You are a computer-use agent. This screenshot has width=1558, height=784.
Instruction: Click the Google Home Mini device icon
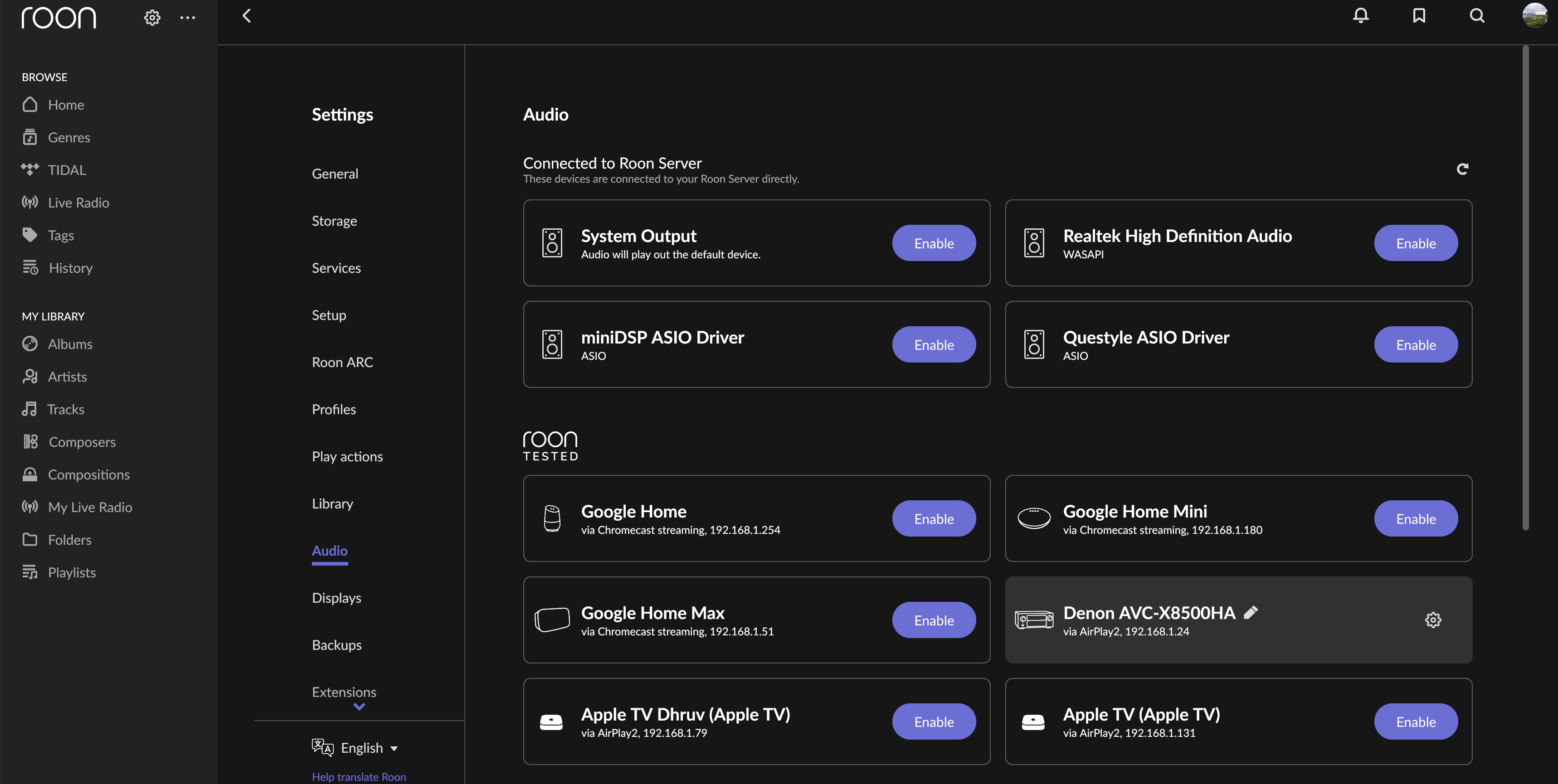(x=1034, y=518)
